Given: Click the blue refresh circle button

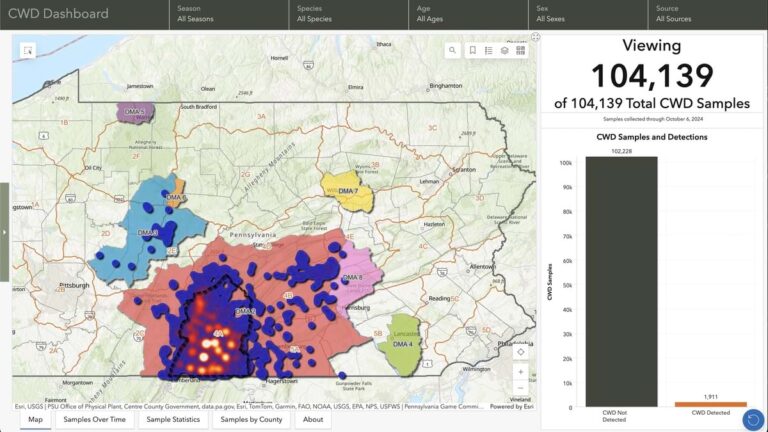Looking at the screenshot, I should (754, 420).
